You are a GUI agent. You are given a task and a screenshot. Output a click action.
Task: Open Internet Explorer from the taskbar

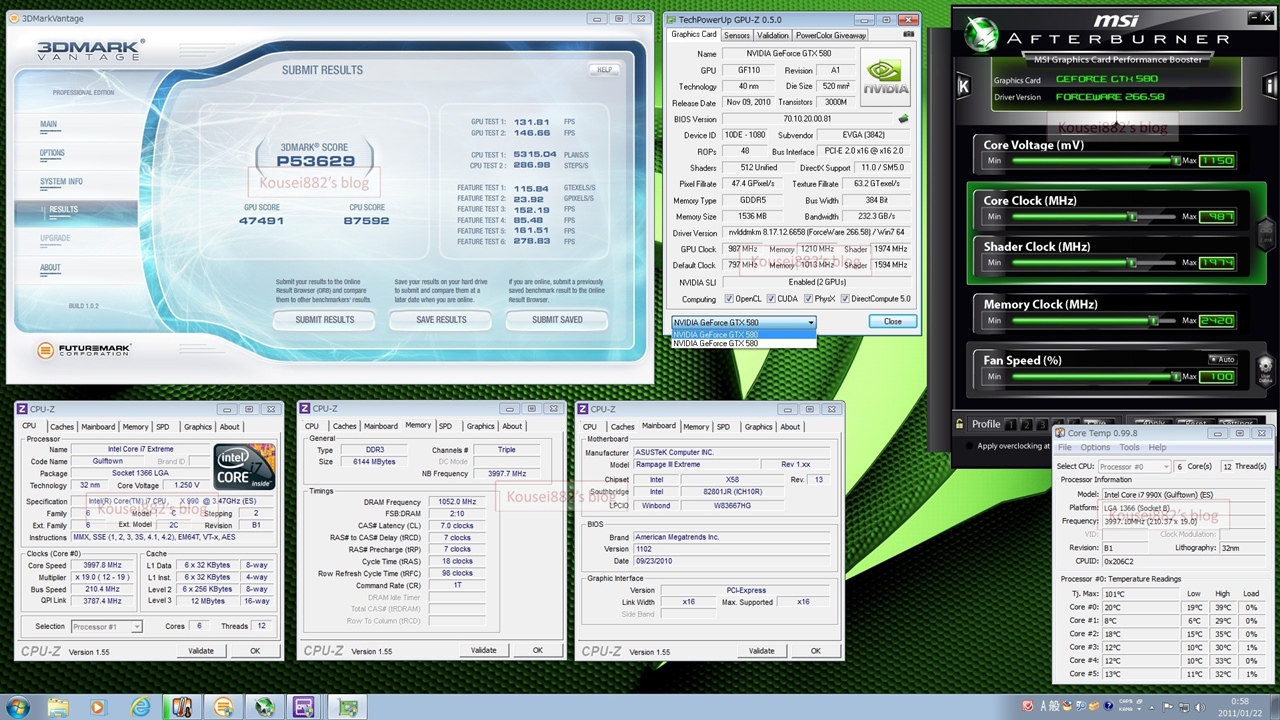[141, 707]
